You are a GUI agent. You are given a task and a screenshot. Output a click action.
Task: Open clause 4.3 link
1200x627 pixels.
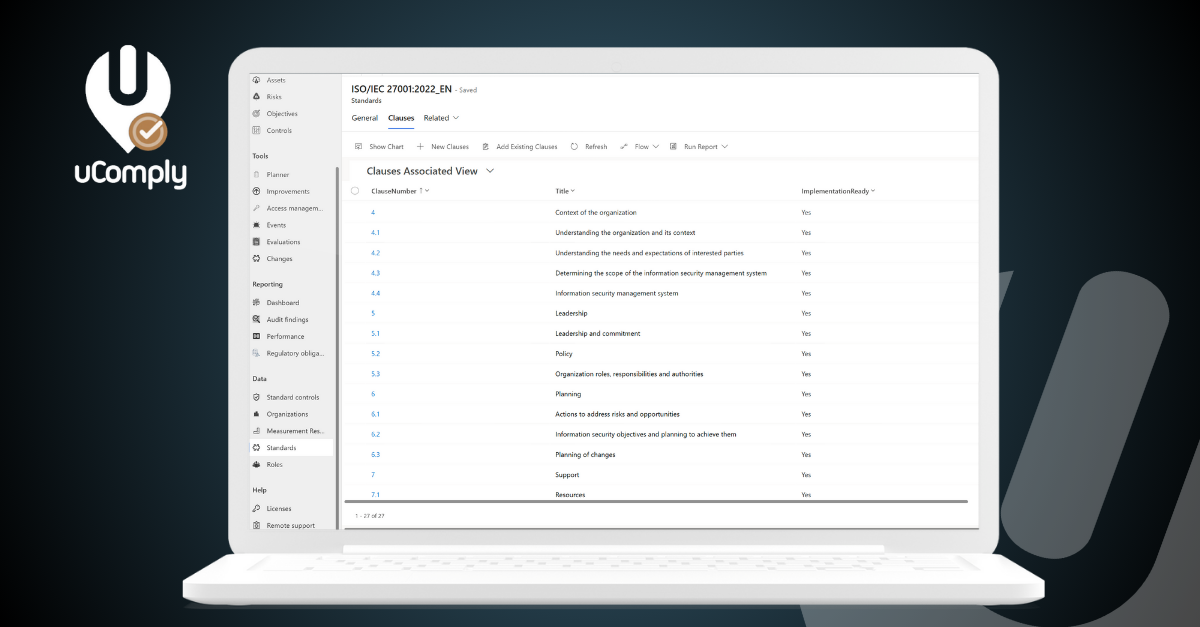375,273
